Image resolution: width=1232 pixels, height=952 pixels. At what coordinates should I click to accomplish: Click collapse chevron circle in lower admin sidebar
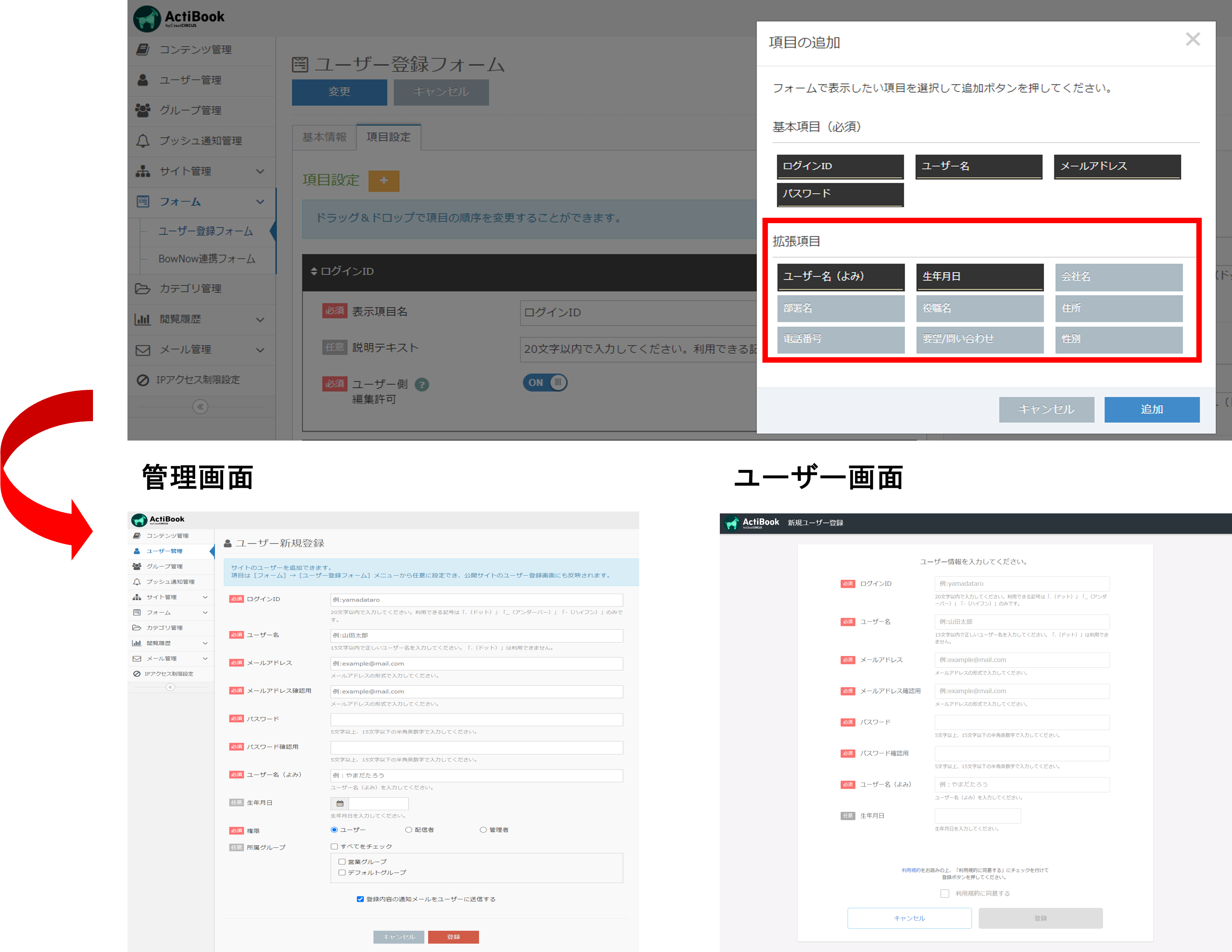[x=170, y=687]
